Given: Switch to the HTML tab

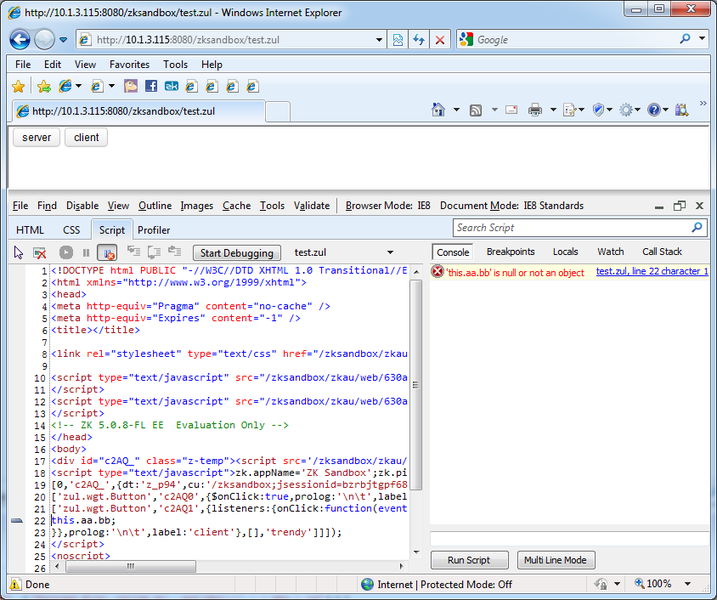Looking at the screenshot, I should coord(30,230).
